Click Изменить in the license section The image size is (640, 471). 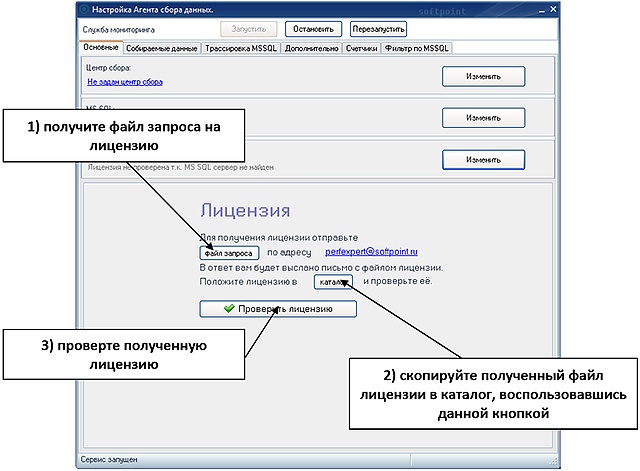click(483, 160)
